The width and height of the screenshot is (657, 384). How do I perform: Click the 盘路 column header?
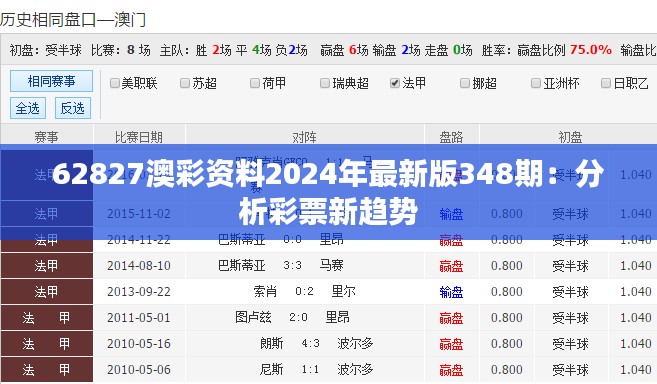tap(451, 137)
